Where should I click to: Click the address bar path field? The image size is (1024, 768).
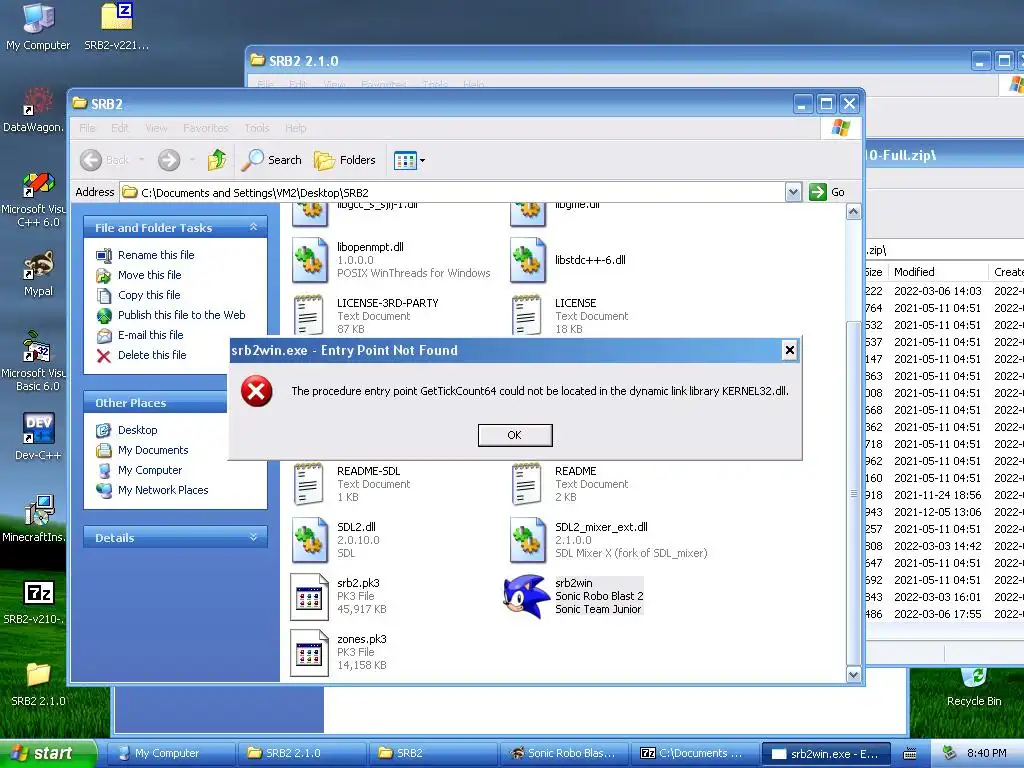(x=453, y=192)
